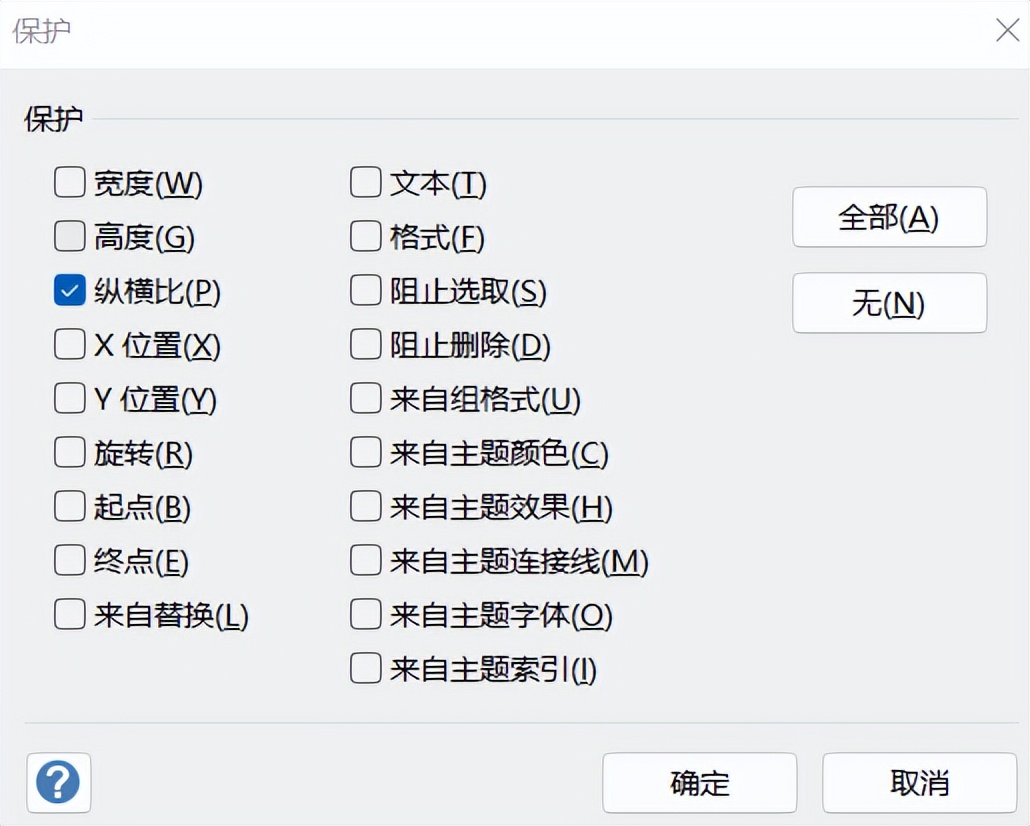Check the X 位置(X) option
The height and width of the screenshot is (826, 1030).
click(70, 344)
